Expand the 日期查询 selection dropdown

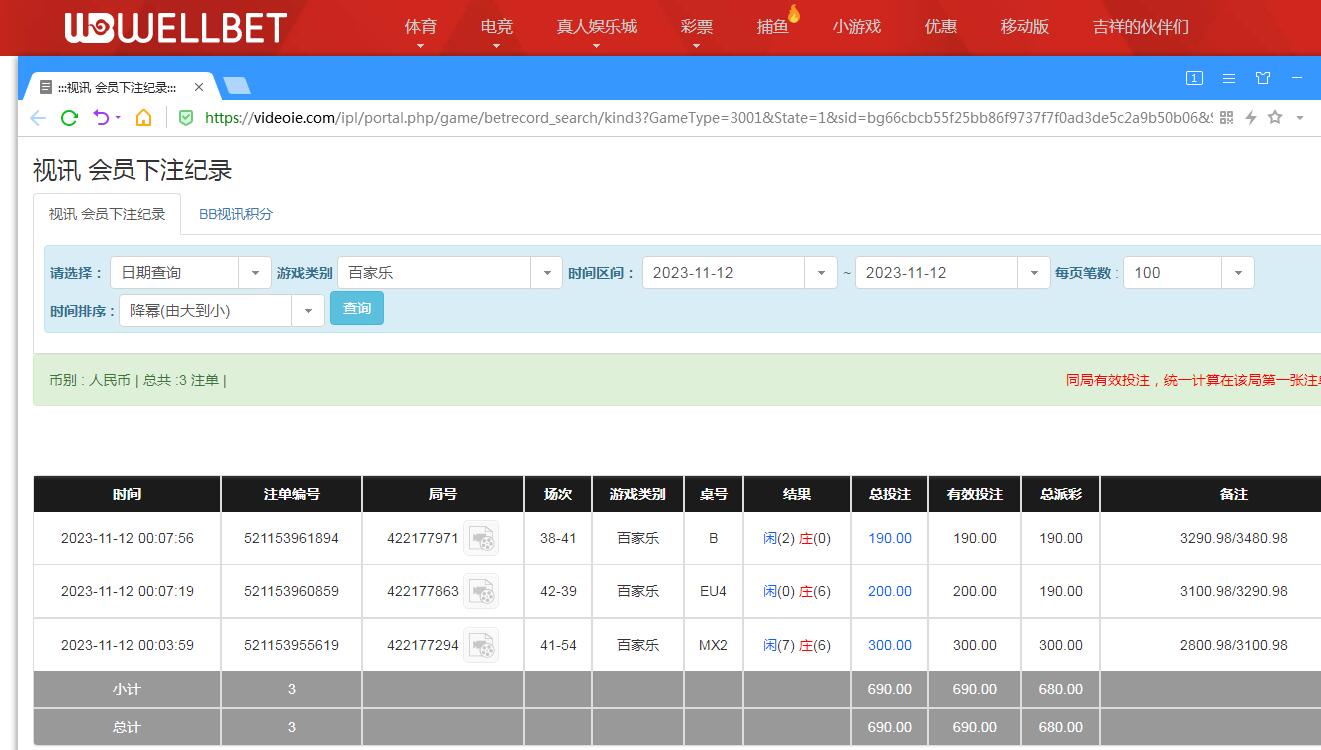click(254, 273)
